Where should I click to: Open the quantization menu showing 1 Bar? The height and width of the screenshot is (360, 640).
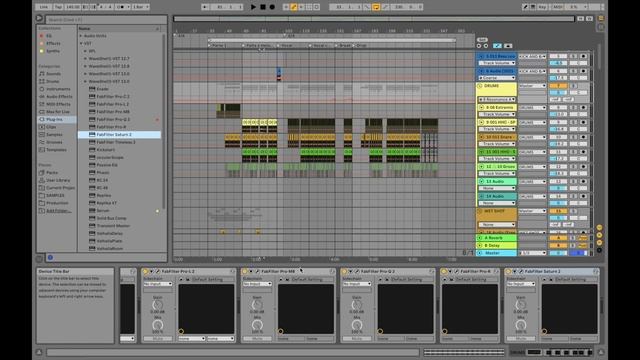point(141,7)
